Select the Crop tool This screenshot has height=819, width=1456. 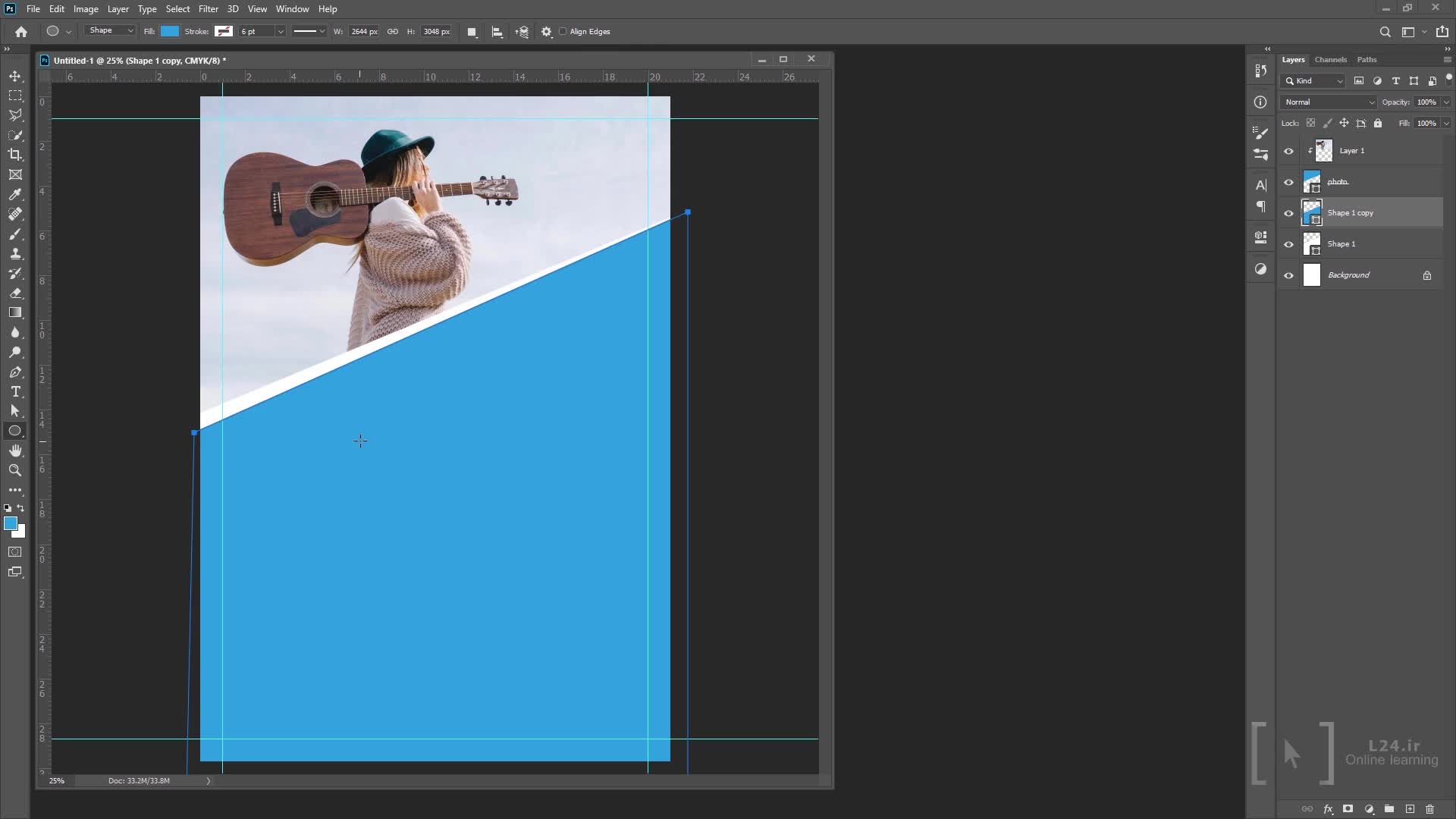pos(15,155)
